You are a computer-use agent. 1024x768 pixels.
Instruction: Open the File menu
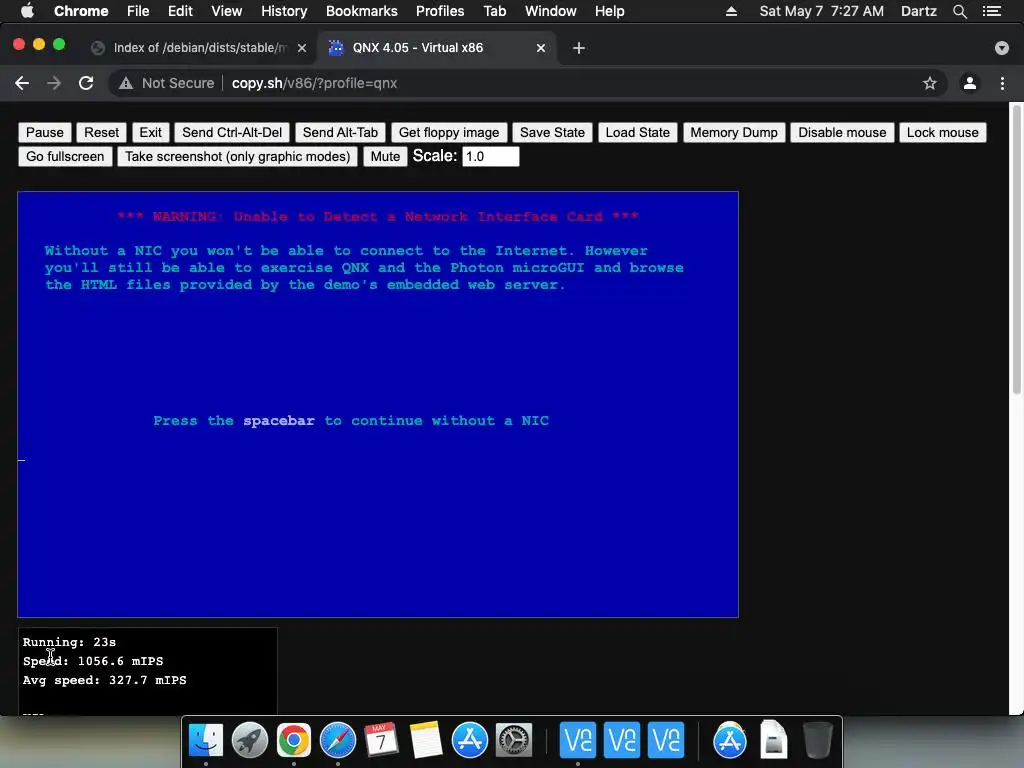point(138,11)
